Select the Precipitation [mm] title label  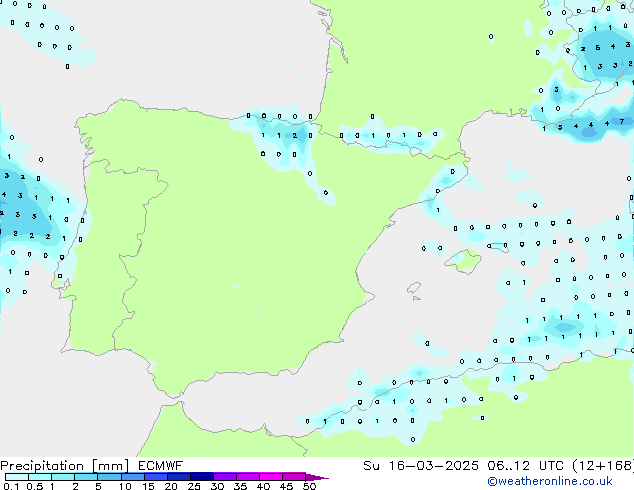pos(58,465)
